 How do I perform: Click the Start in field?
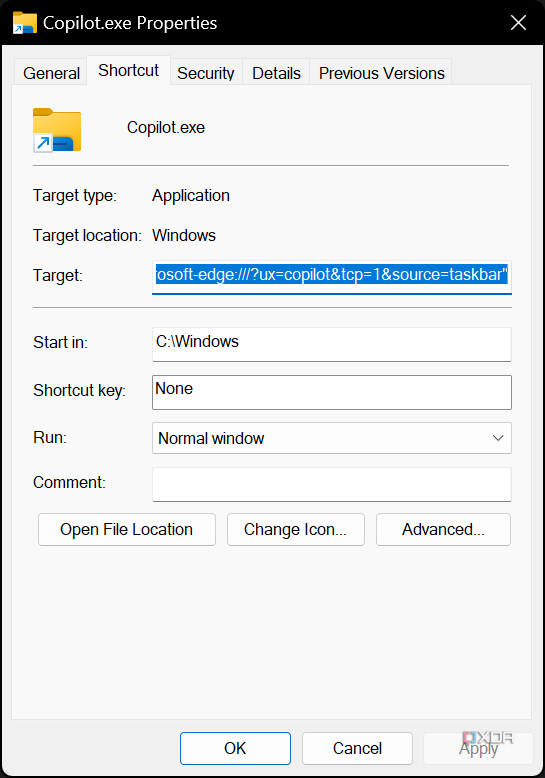pos(332,344)
